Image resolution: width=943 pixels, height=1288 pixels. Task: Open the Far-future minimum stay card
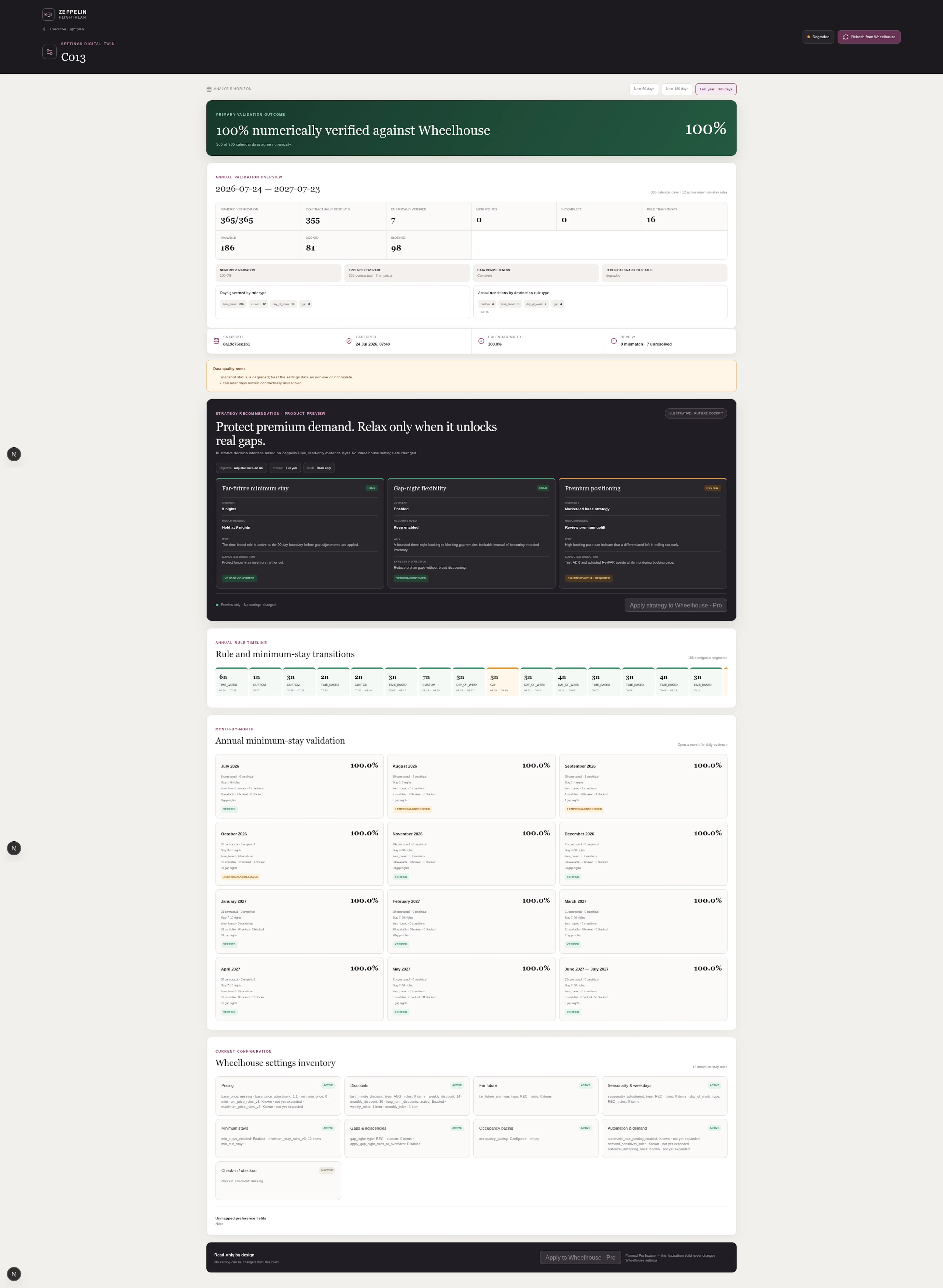pos(300,533)
